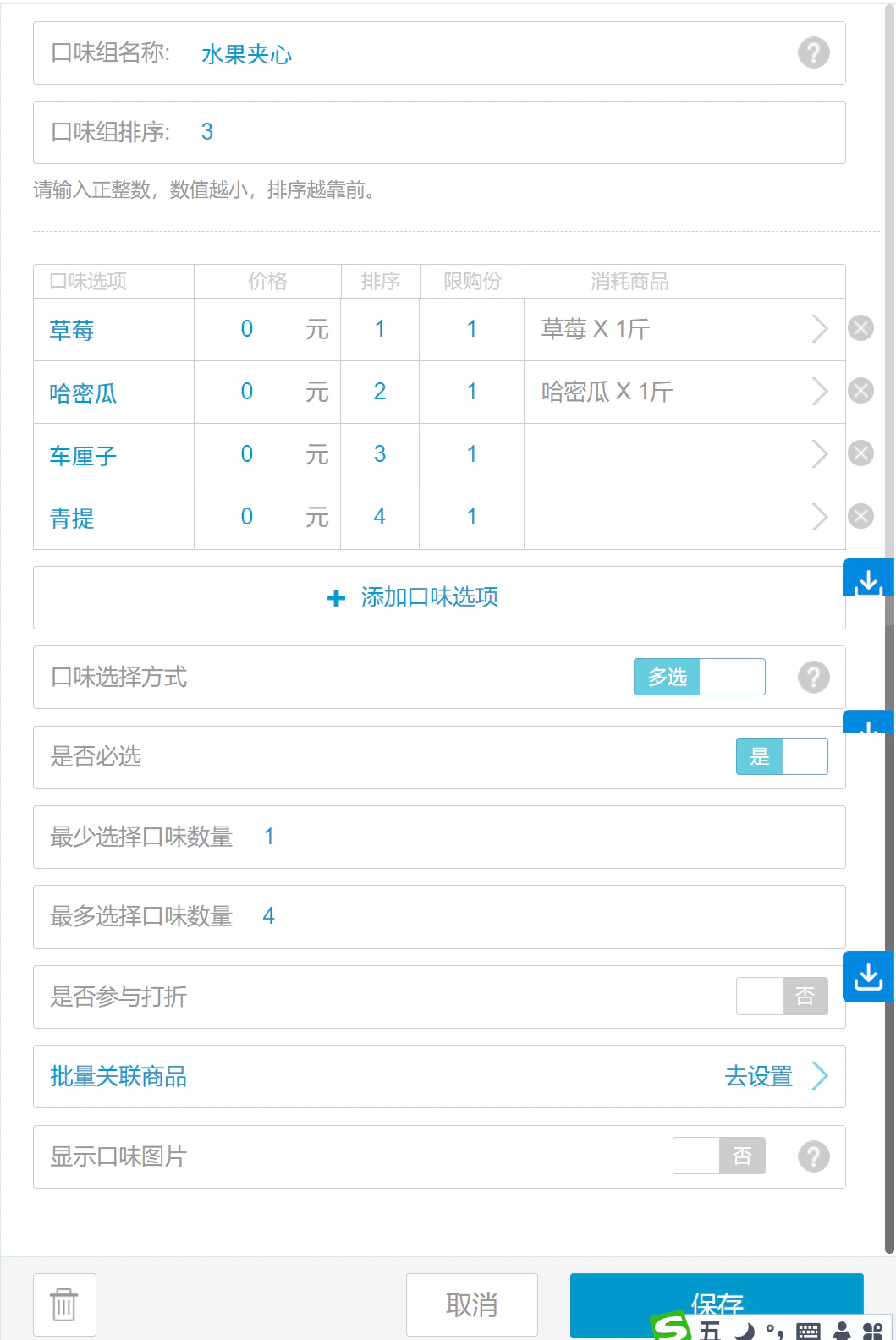Image resolution: width=896 pixels, height=1340 pixels.
Task: Click the 保存 button
Action: pyautogui.click(x=717, y=1304)
